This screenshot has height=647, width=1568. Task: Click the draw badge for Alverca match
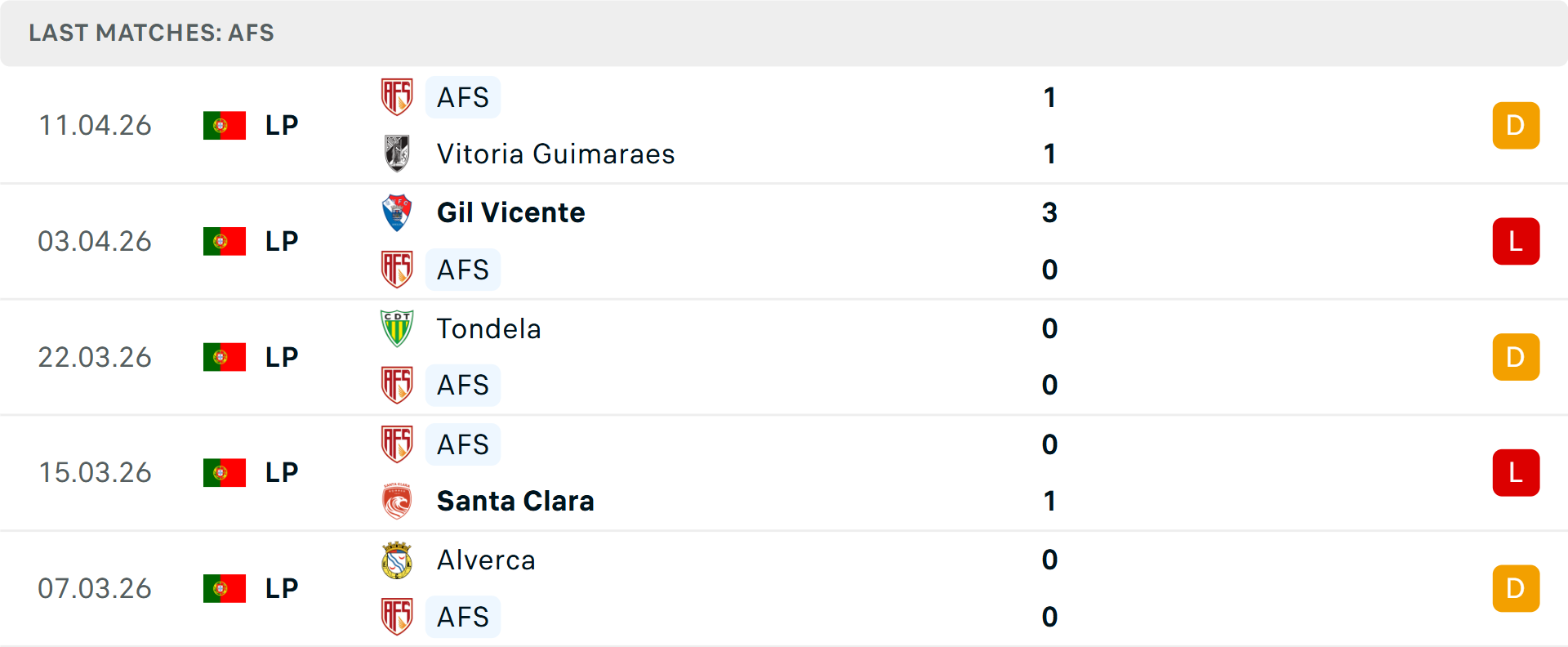1516,588
